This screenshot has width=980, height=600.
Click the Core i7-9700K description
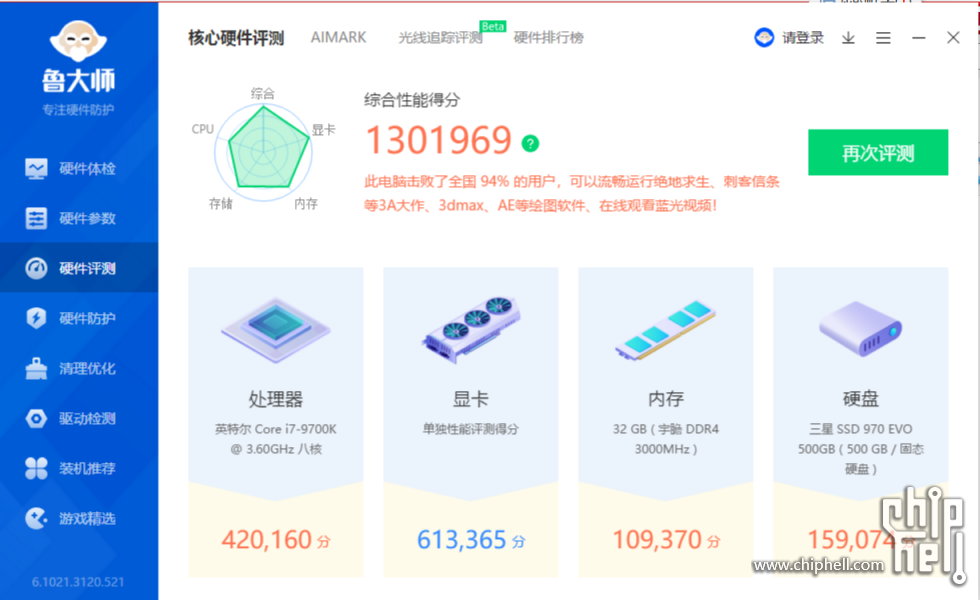coord(276,439)
